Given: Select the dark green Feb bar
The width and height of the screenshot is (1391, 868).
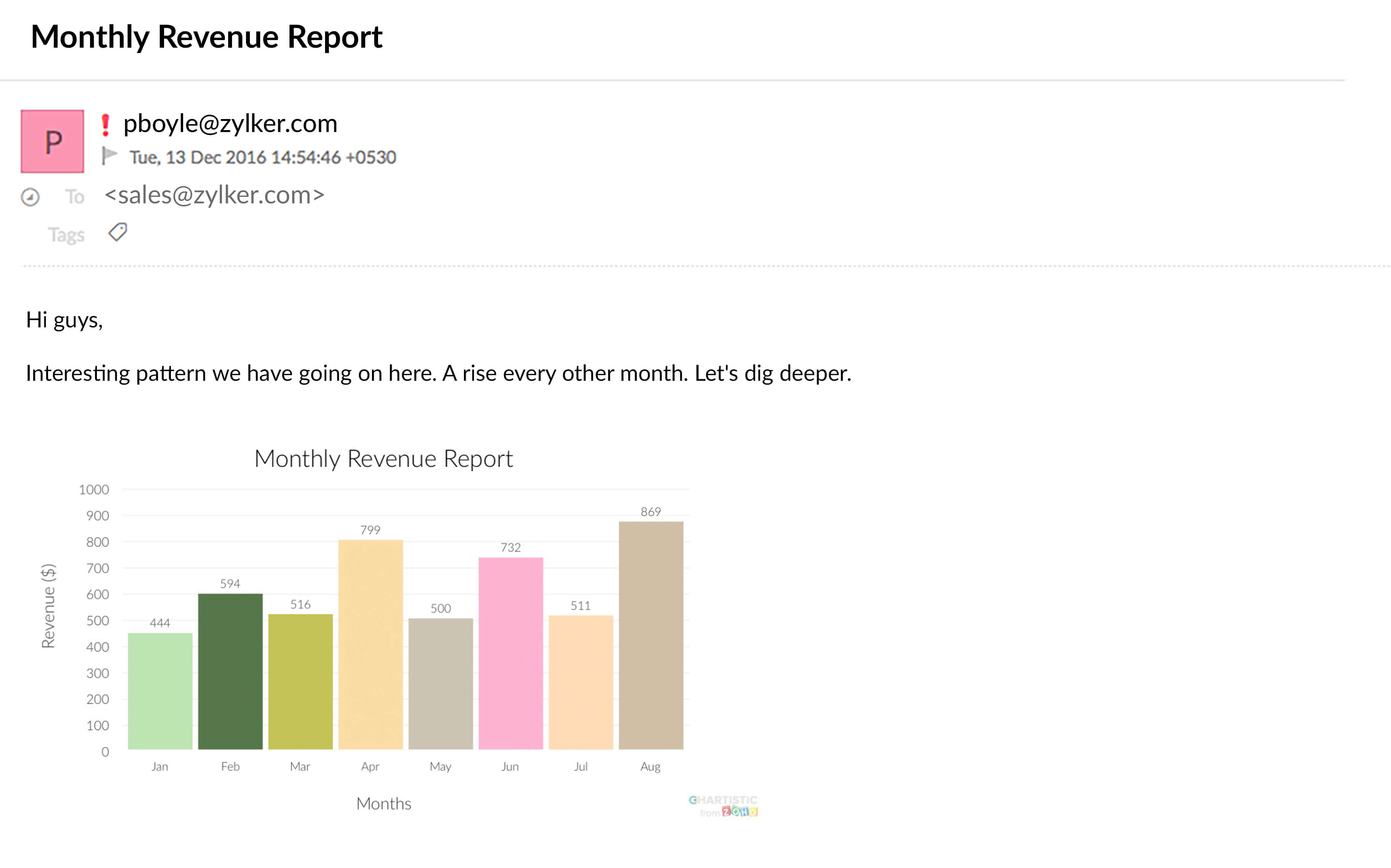Looking at the screenshot, I should (x=230, y=671).
